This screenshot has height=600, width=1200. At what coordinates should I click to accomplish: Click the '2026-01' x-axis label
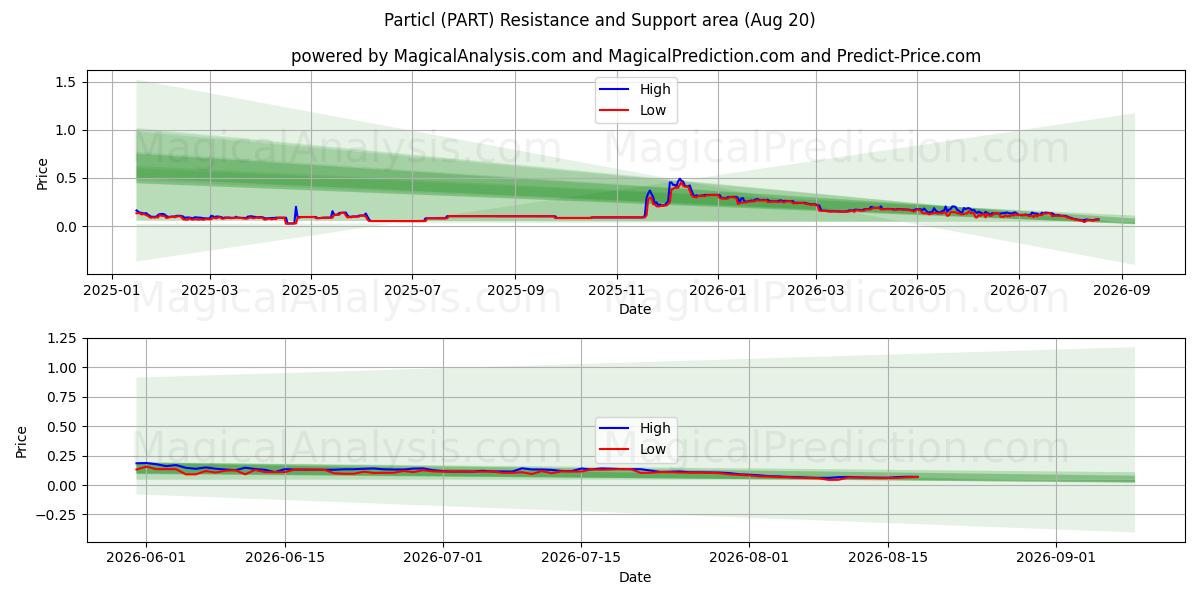[718, 290]
